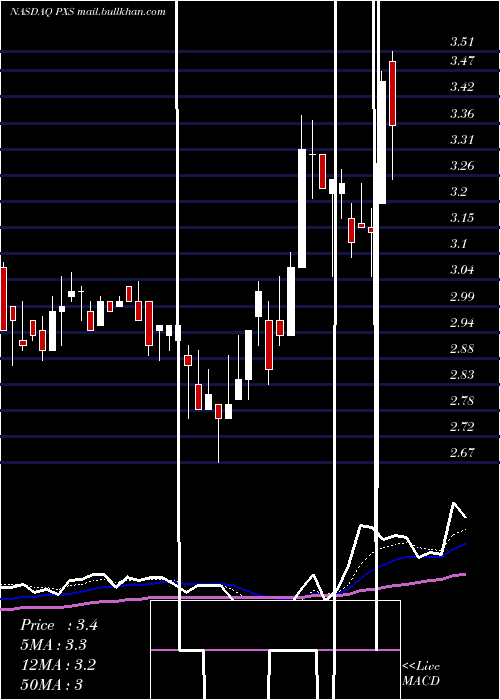Screen dimensions: 500x700
Task: Click the 2.94 price axis label
Action: 462,322
